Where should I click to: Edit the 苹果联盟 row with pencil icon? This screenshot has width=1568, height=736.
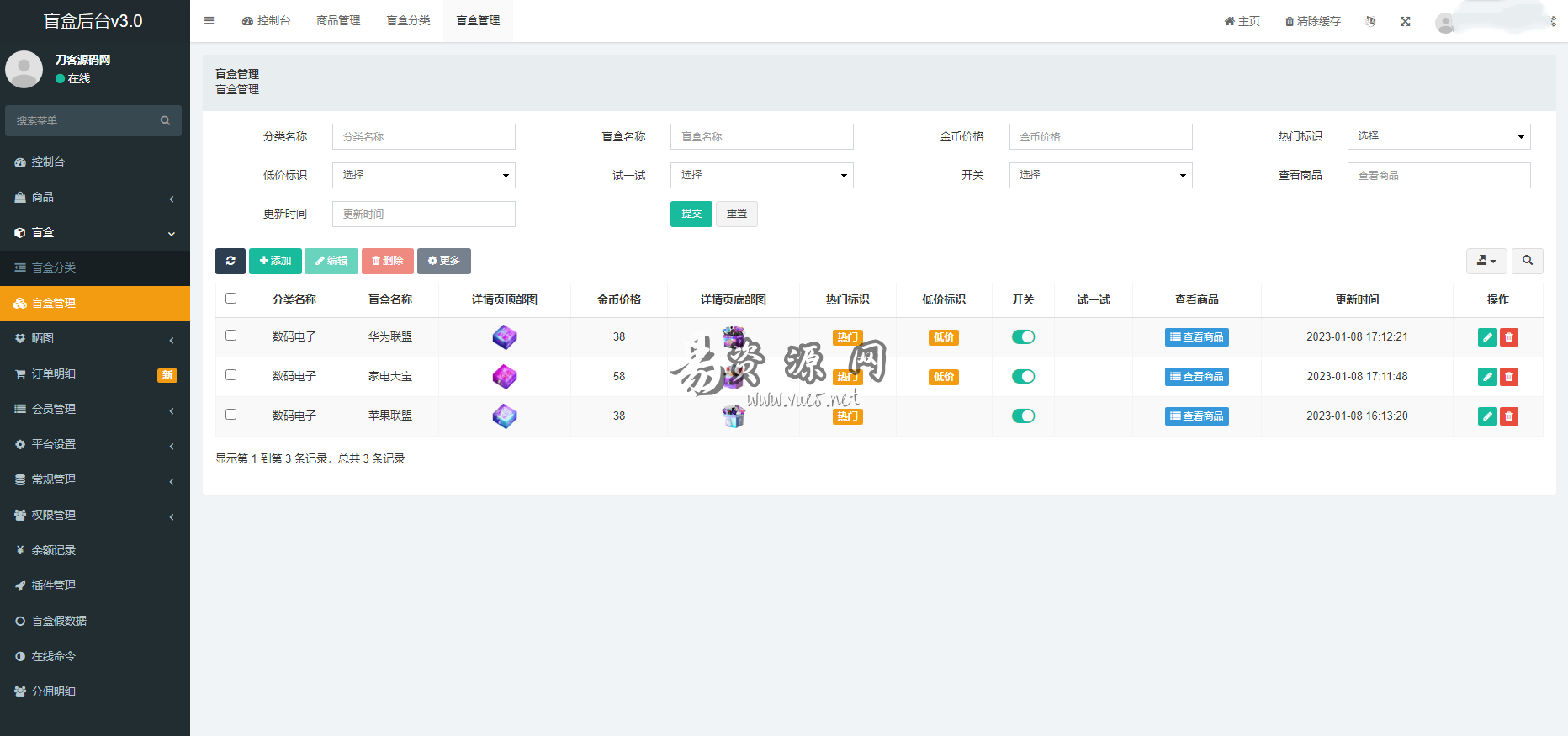1487,416
